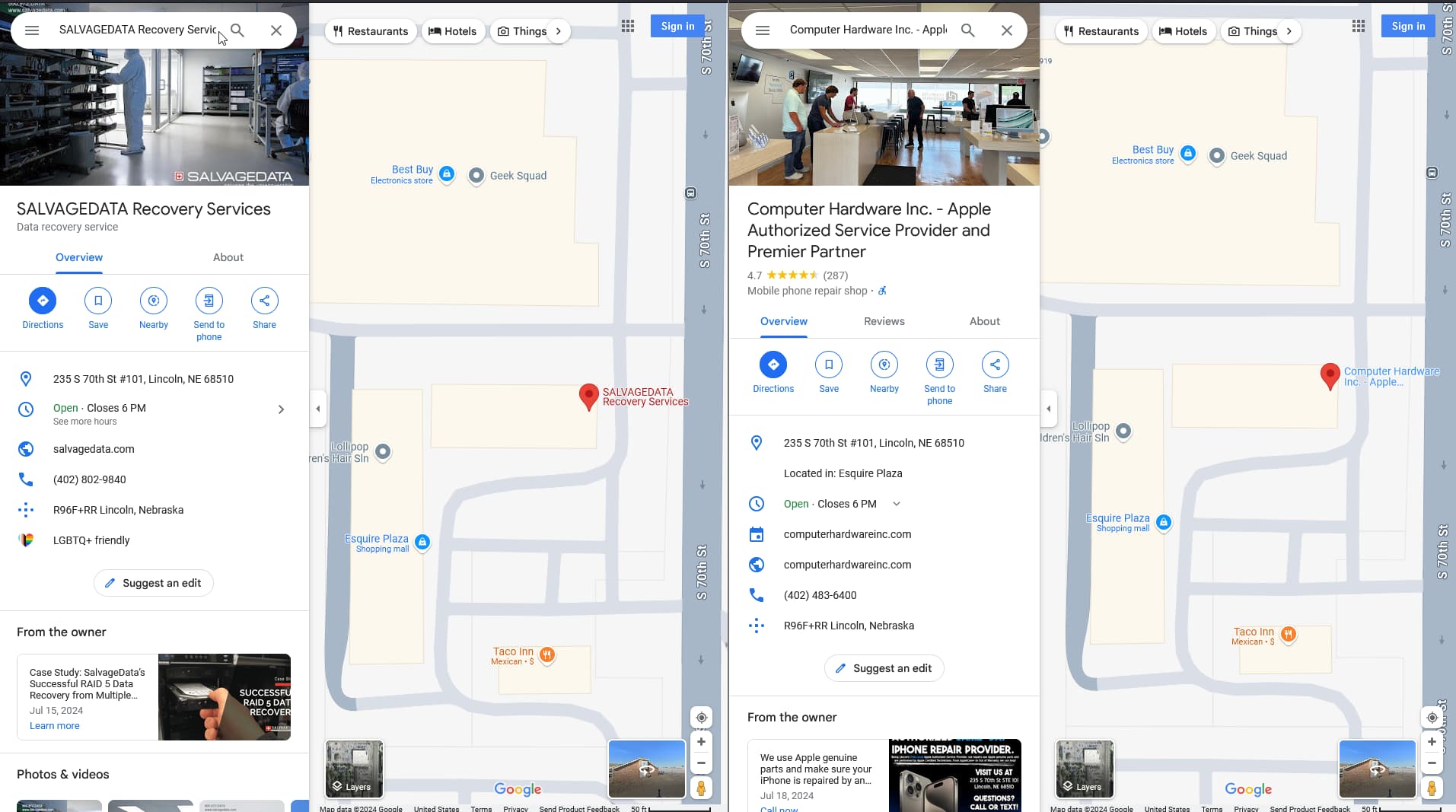Open Street View pegman on left map
The height and width of the screenshot is (812, 1456).
(701, 788)
